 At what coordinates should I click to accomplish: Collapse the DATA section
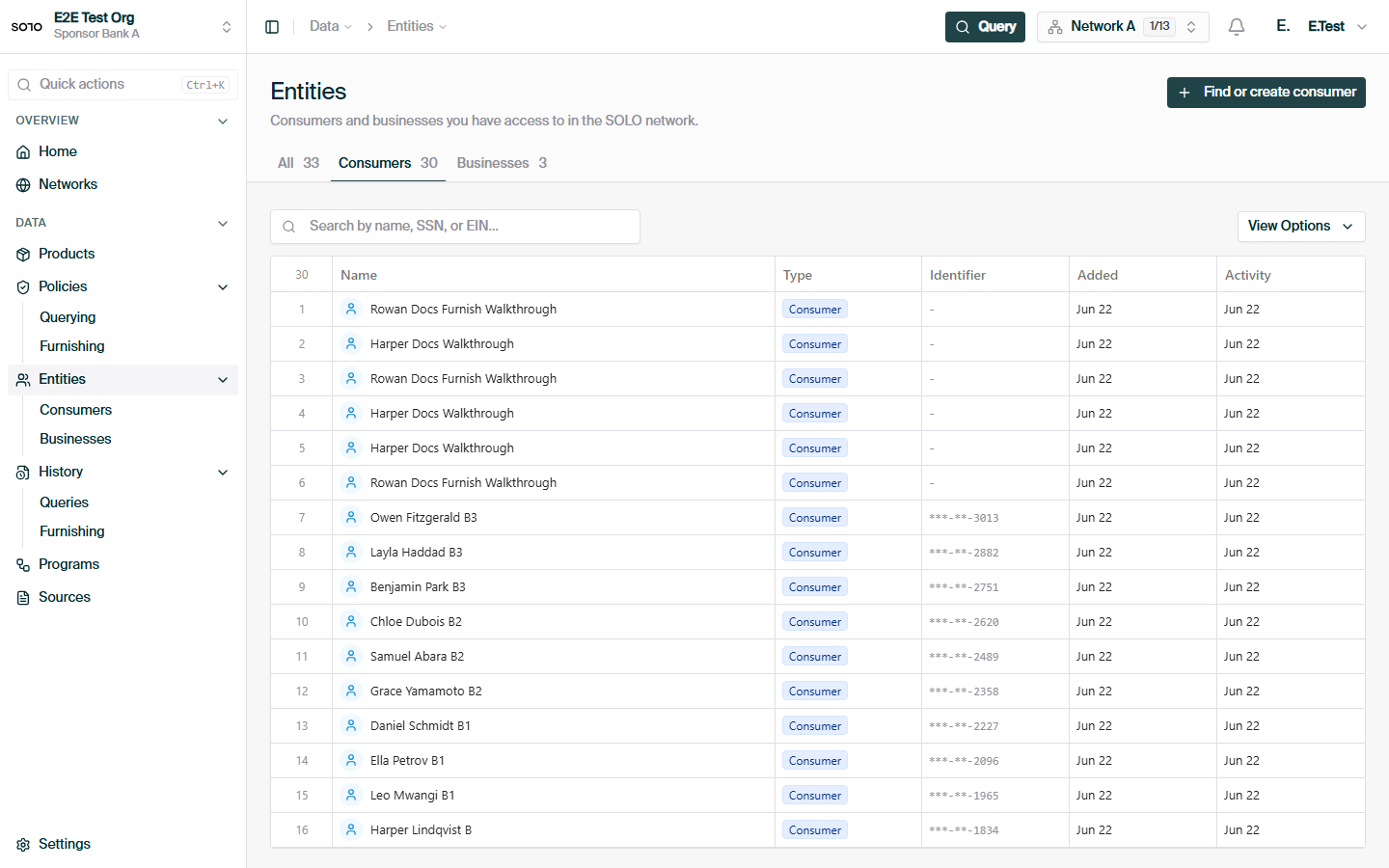(223, 224)
